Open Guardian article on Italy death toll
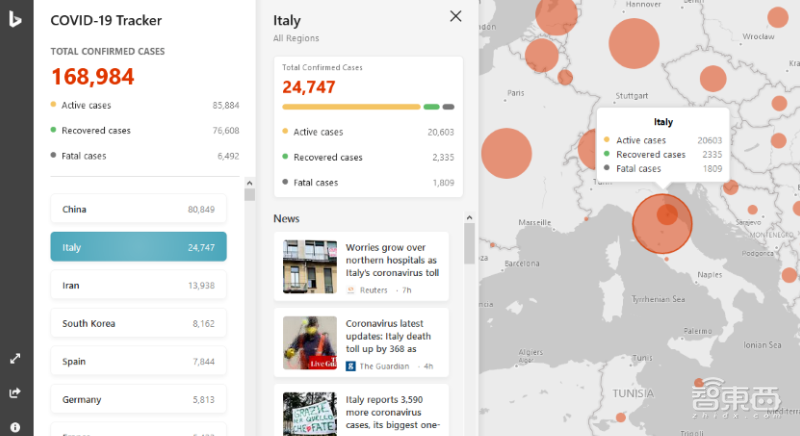 (x=392, y=336)
